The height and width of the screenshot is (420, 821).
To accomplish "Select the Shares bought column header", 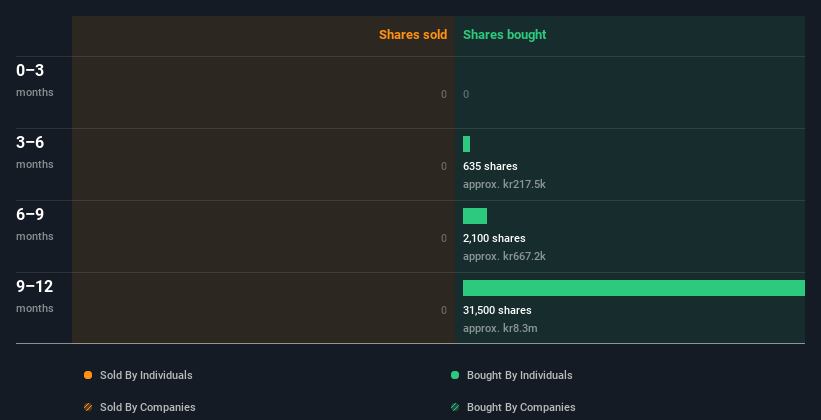I will tap(504, 35).
